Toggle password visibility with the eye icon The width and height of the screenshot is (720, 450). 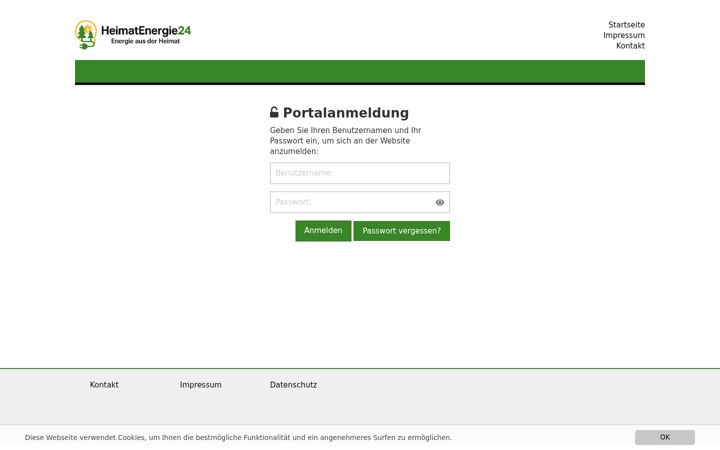click(x=439, y=202)
